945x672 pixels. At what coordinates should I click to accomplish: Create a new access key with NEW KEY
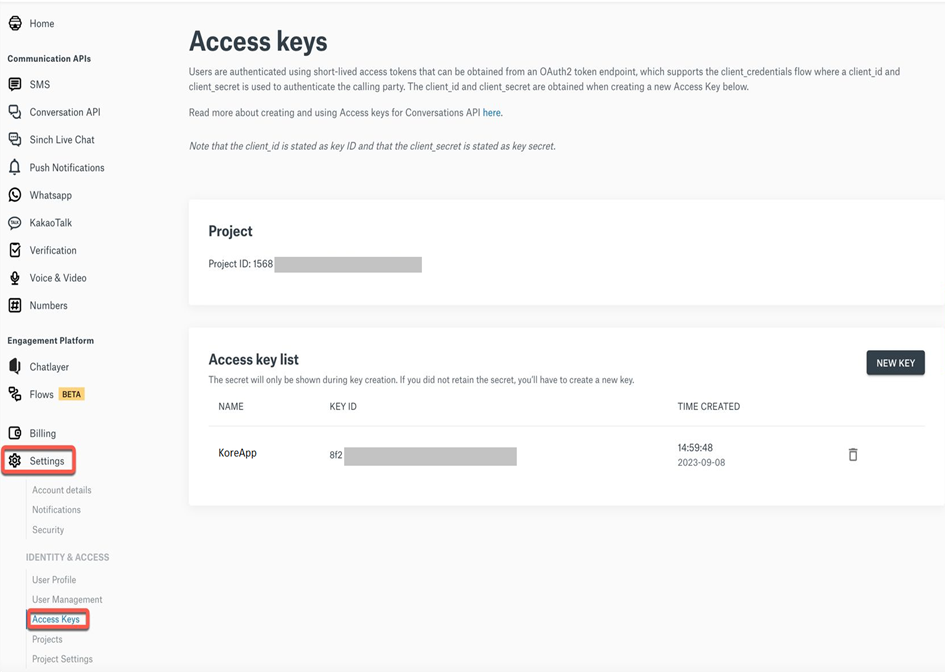tap(895, 362)
